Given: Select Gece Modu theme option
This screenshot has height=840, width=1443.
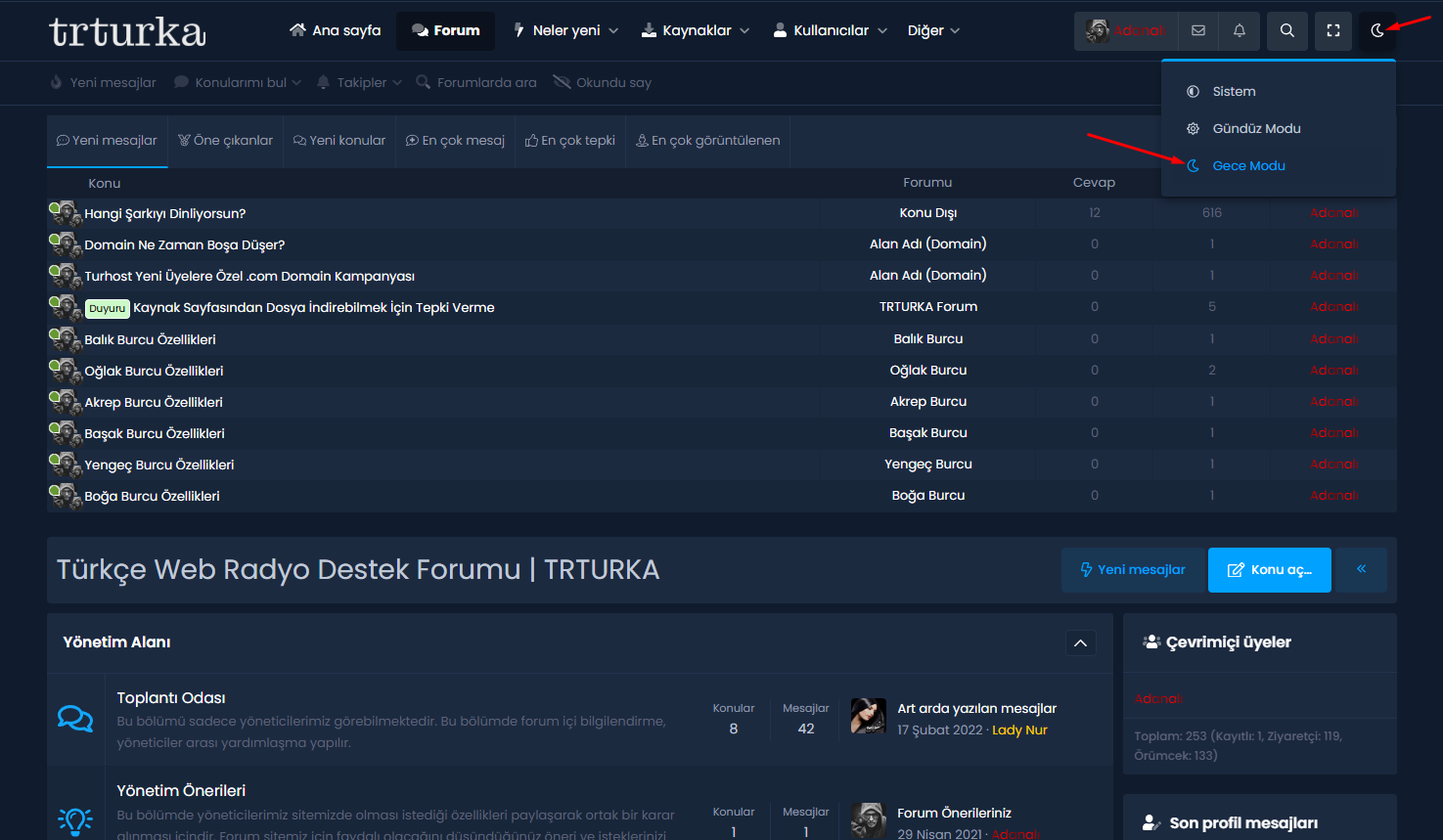Looking at the screenshot, I should (x=1248, y=165).
